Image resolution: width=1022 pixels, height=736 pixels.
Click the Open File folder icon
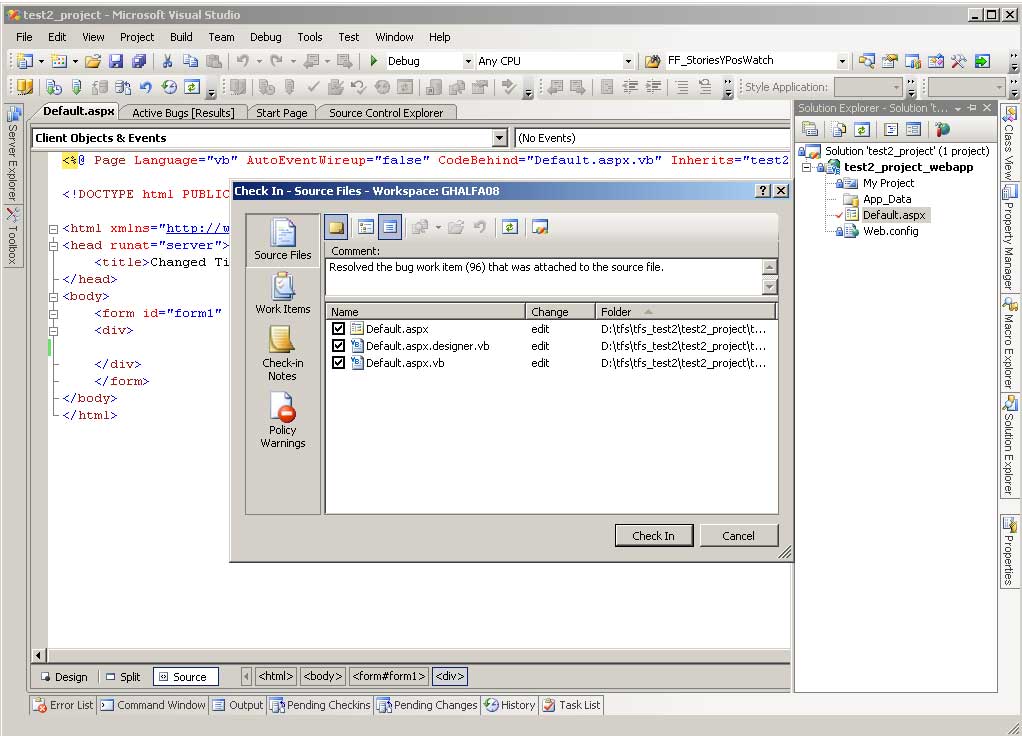pyautogui.click(x=93, y=61)
